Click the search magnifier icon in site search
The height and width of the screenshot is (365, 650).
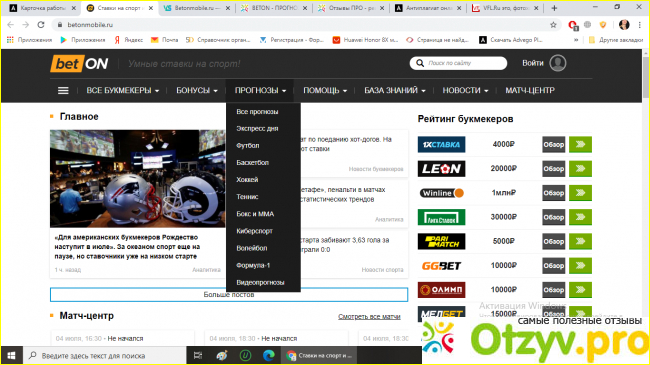420,63
